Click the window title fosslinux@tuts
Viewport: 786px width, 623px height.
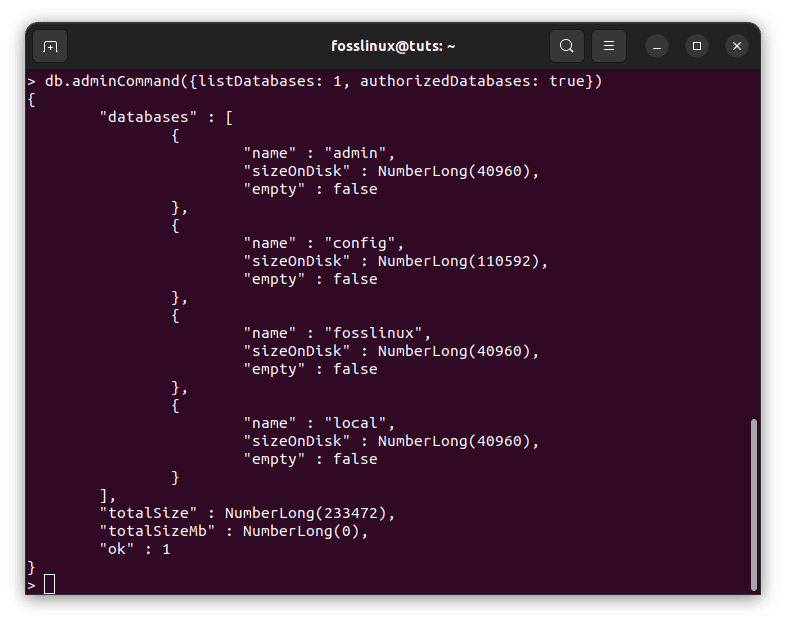393,46
